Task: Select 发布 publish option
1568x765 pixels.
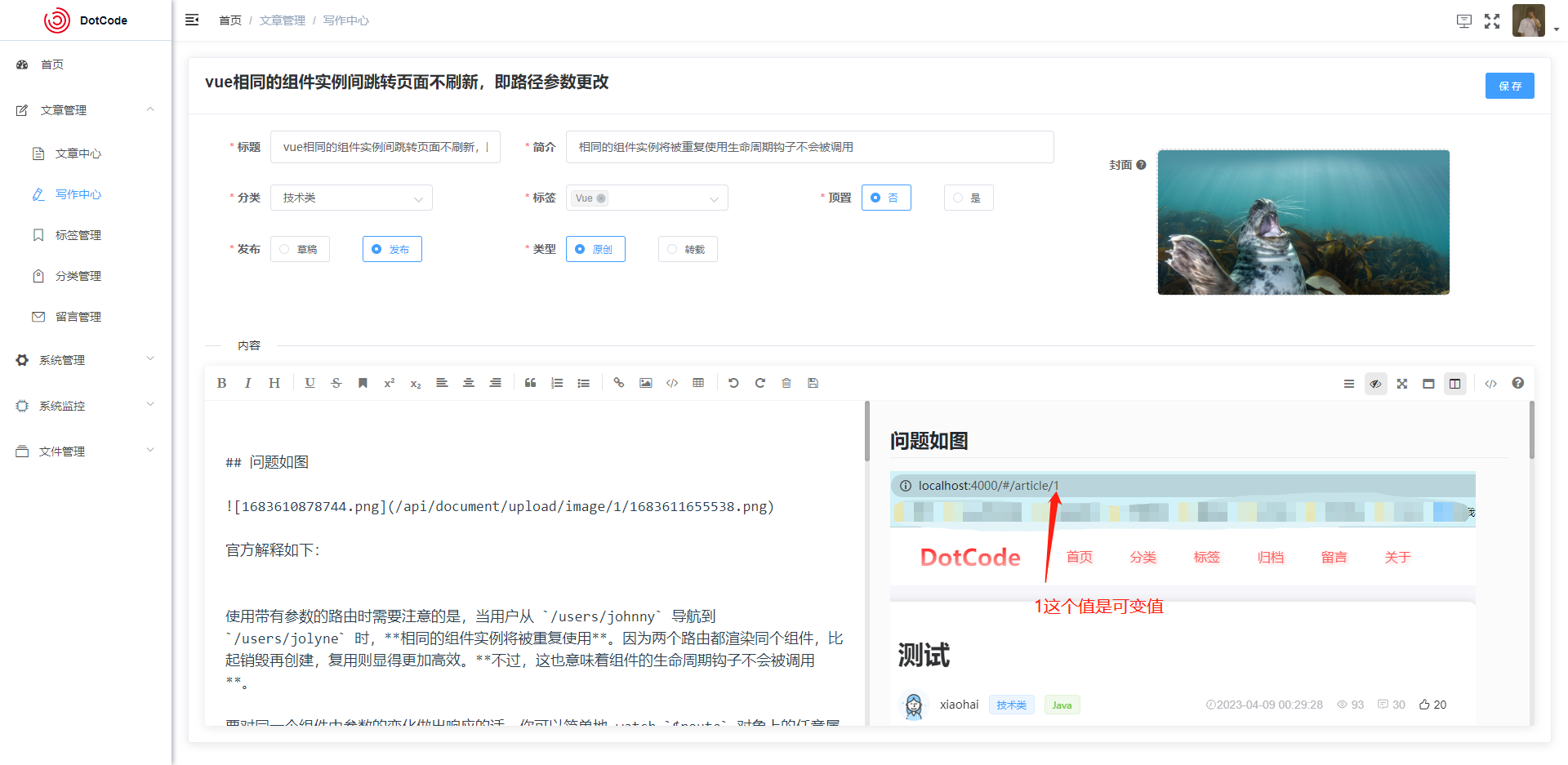Action: pos(392,249)
